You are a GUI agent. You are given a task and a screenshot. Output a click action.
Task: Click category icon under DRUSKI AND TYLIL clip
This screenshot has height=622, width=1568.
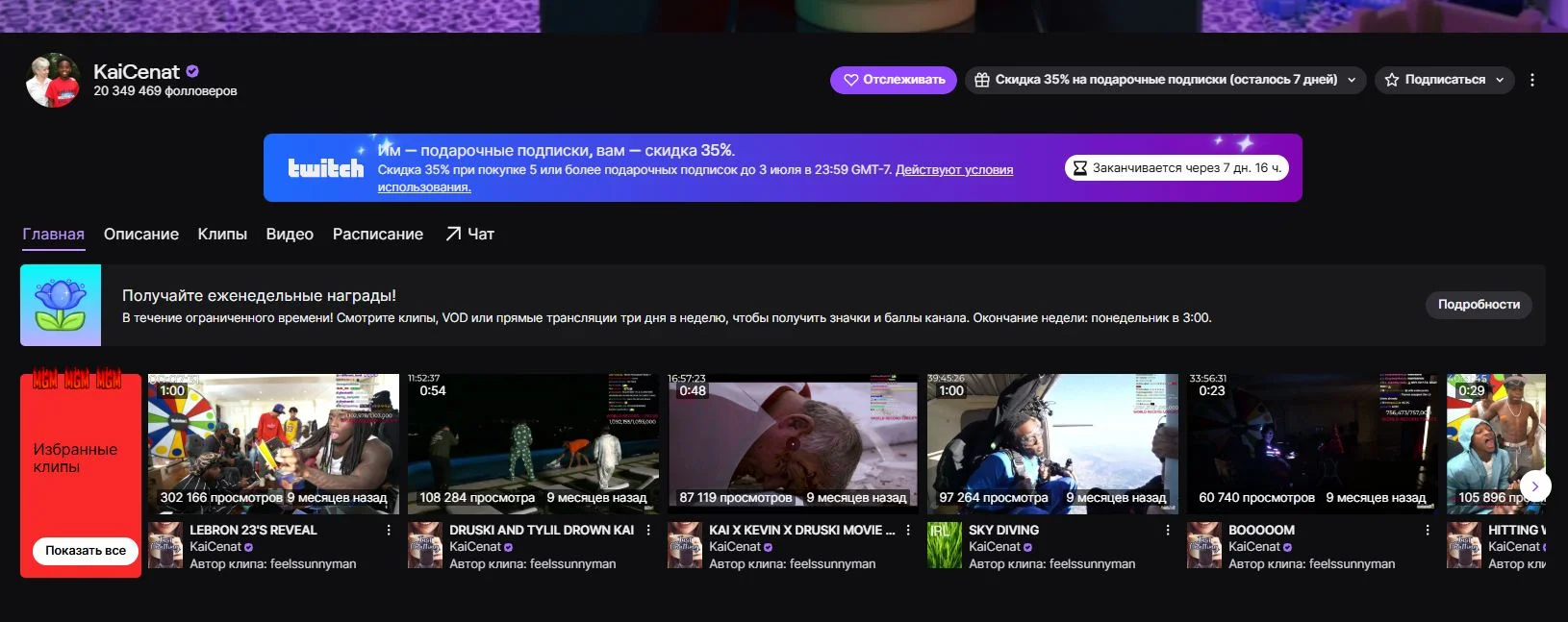click(425, 545)
